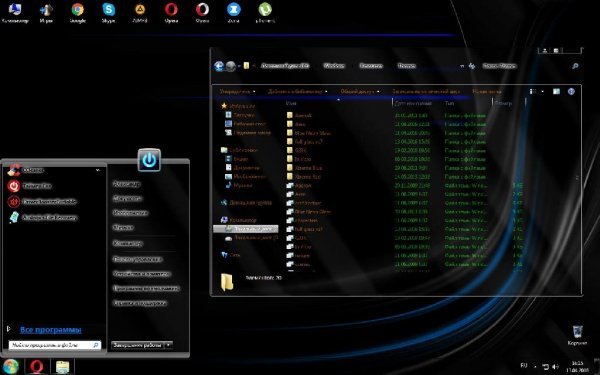Sort files by Дата изменения column

point(413,103)
